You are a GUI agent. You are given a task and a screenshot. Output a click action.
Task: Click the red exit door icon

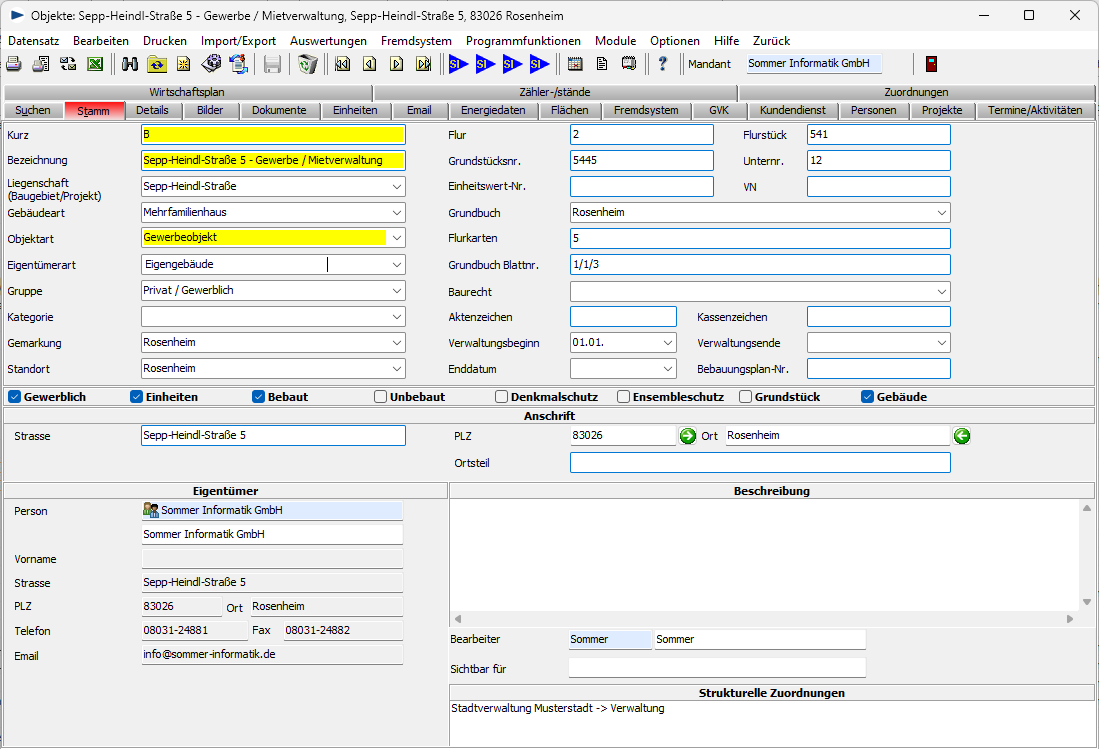pos(931,64)
